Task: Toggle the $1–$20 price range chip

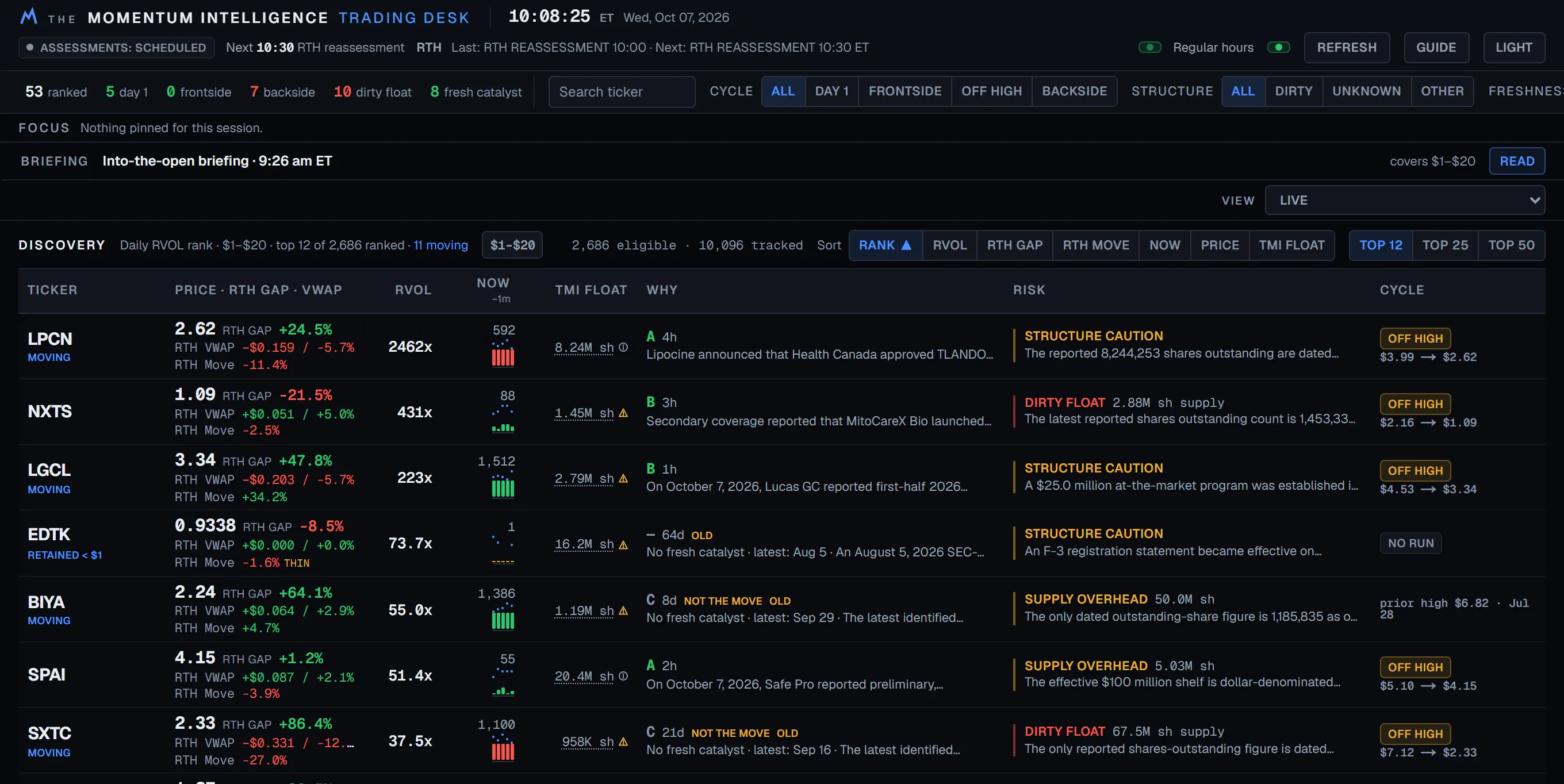Action: [x=512, y=245]
